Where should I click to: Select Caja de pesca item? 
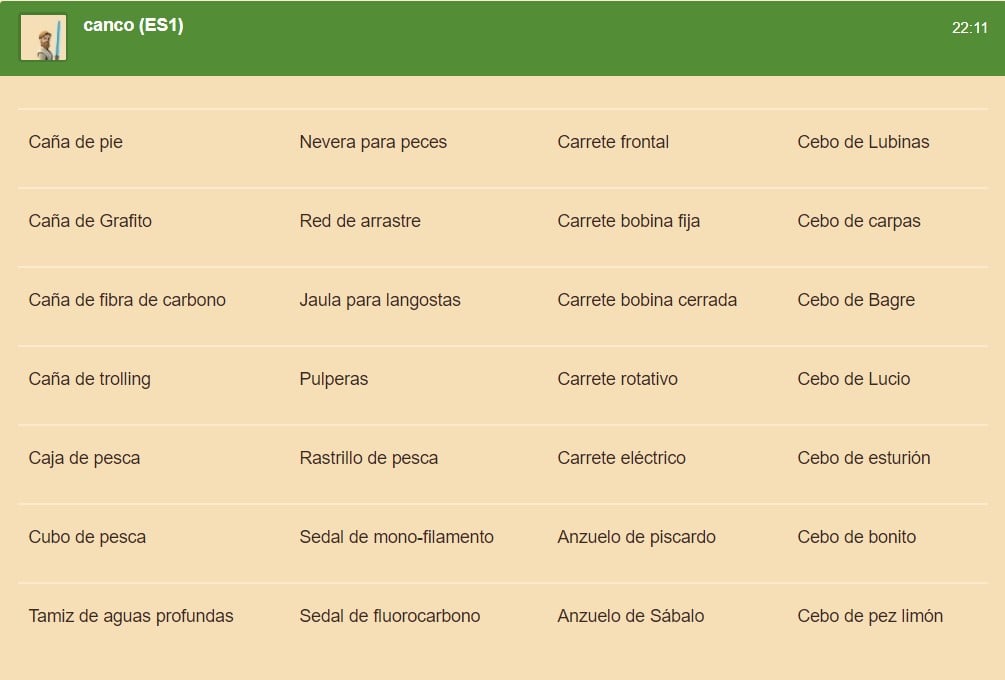coord(84,458)
